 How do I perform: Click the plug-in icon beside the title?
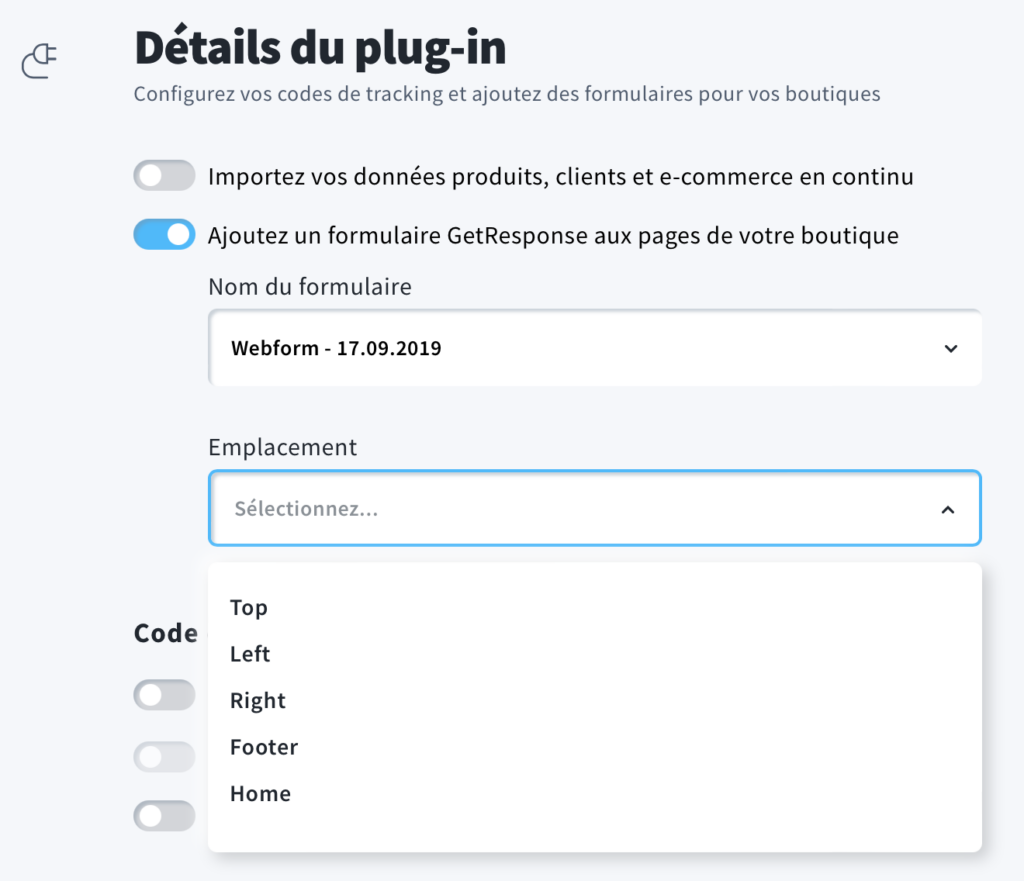[x=39, y=61]
